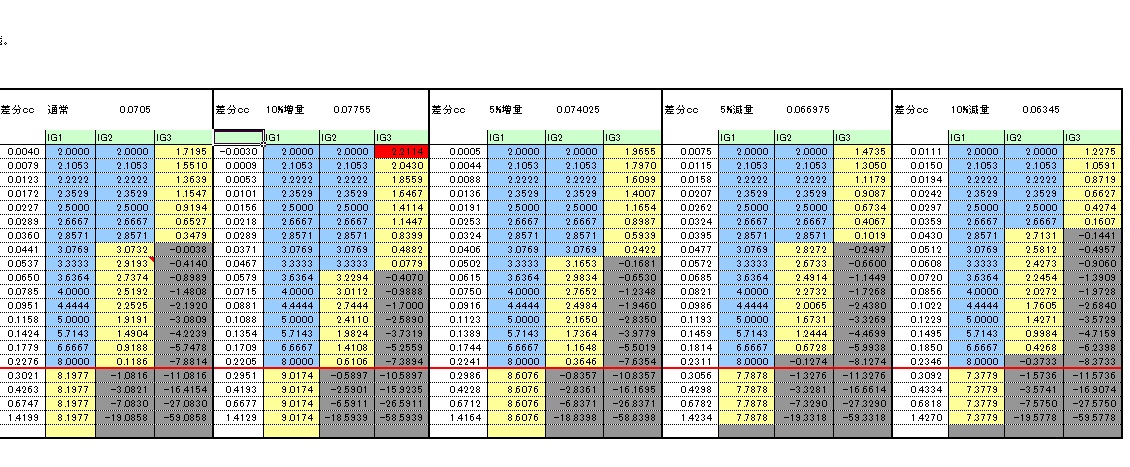Click cell 2.9193 with the comment marker

click(x=125, y=264)
